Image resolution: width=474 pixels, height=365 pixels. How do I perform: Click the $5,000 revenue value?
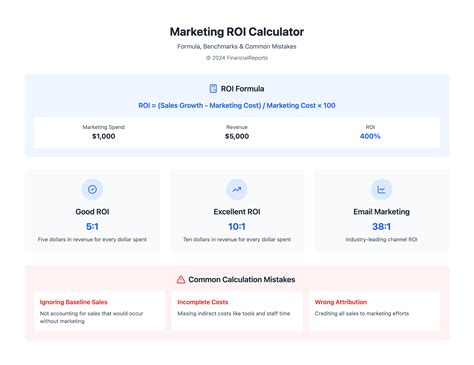click(237, 136)
